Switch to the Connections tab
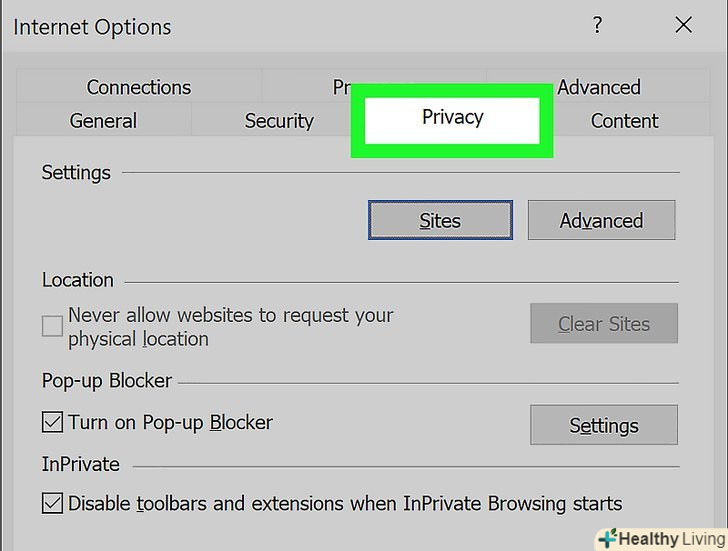Viewport: 728px width, 551px height. click(138, 87)
